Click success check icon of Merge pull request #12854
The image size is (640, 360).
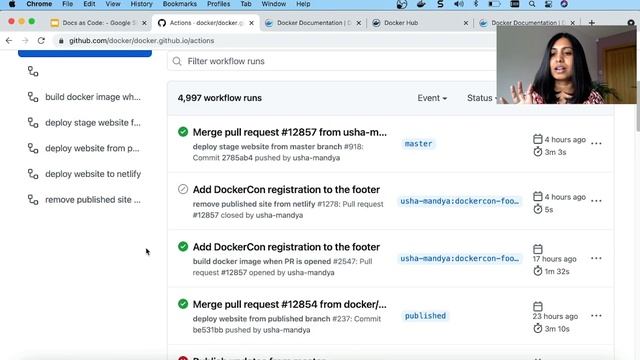(183, 304)
